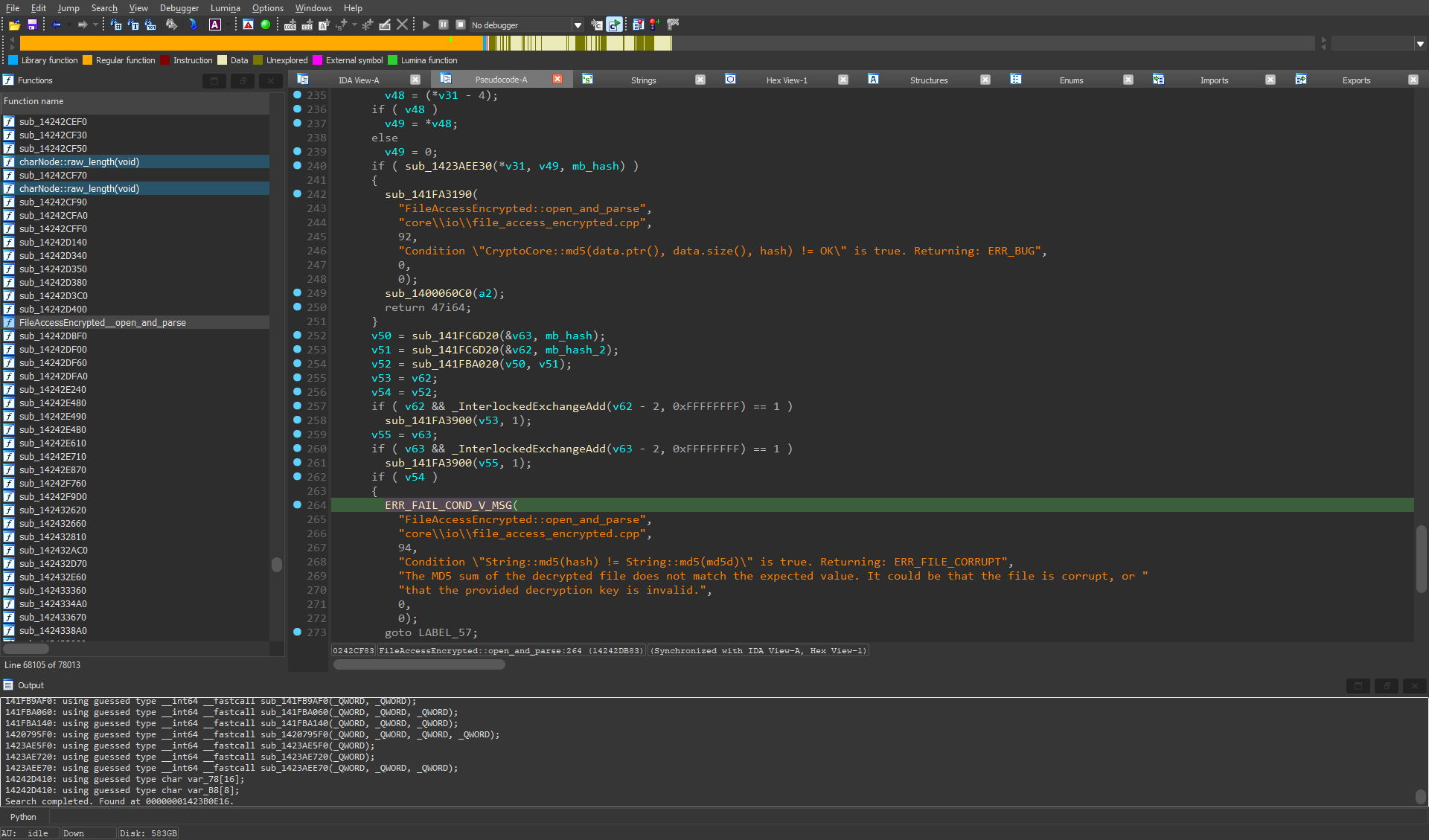Toggle breakpoint dot at line 242
This screenshot has width=1429, height=840.
298,194
